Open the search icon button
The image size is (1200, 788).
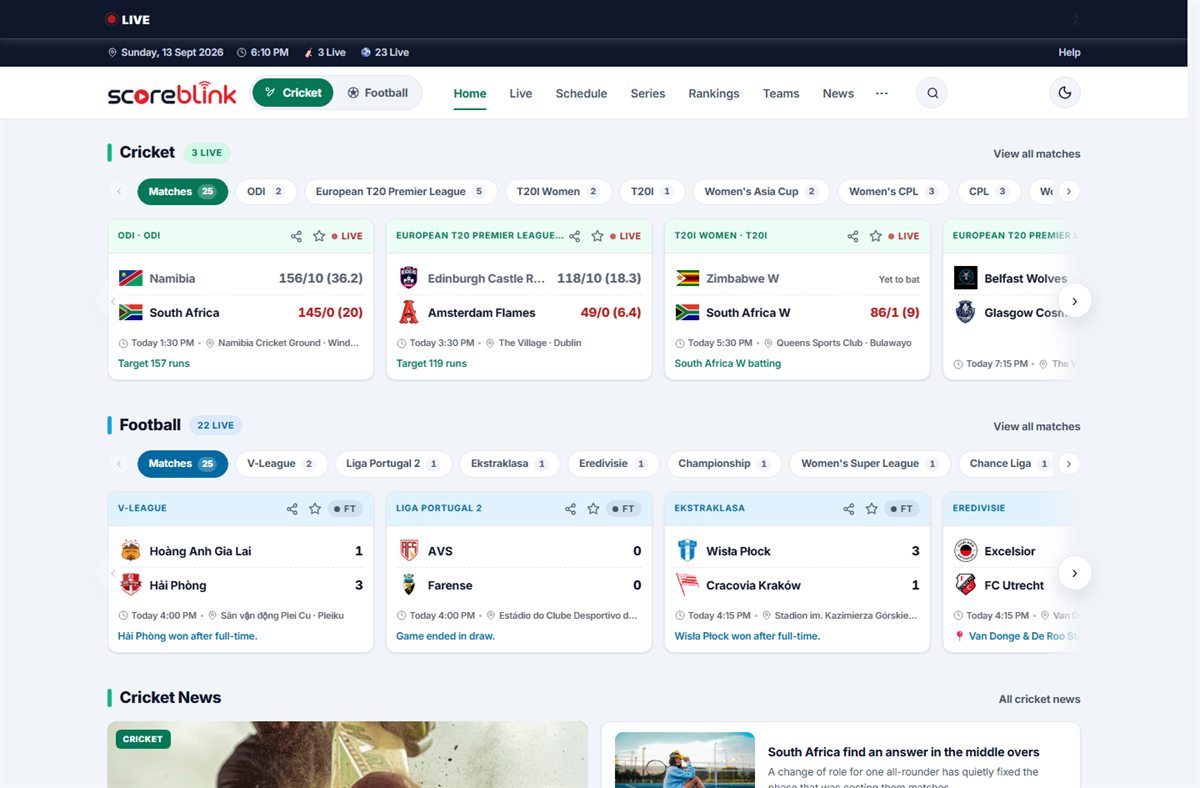click(x=932, y=93)
